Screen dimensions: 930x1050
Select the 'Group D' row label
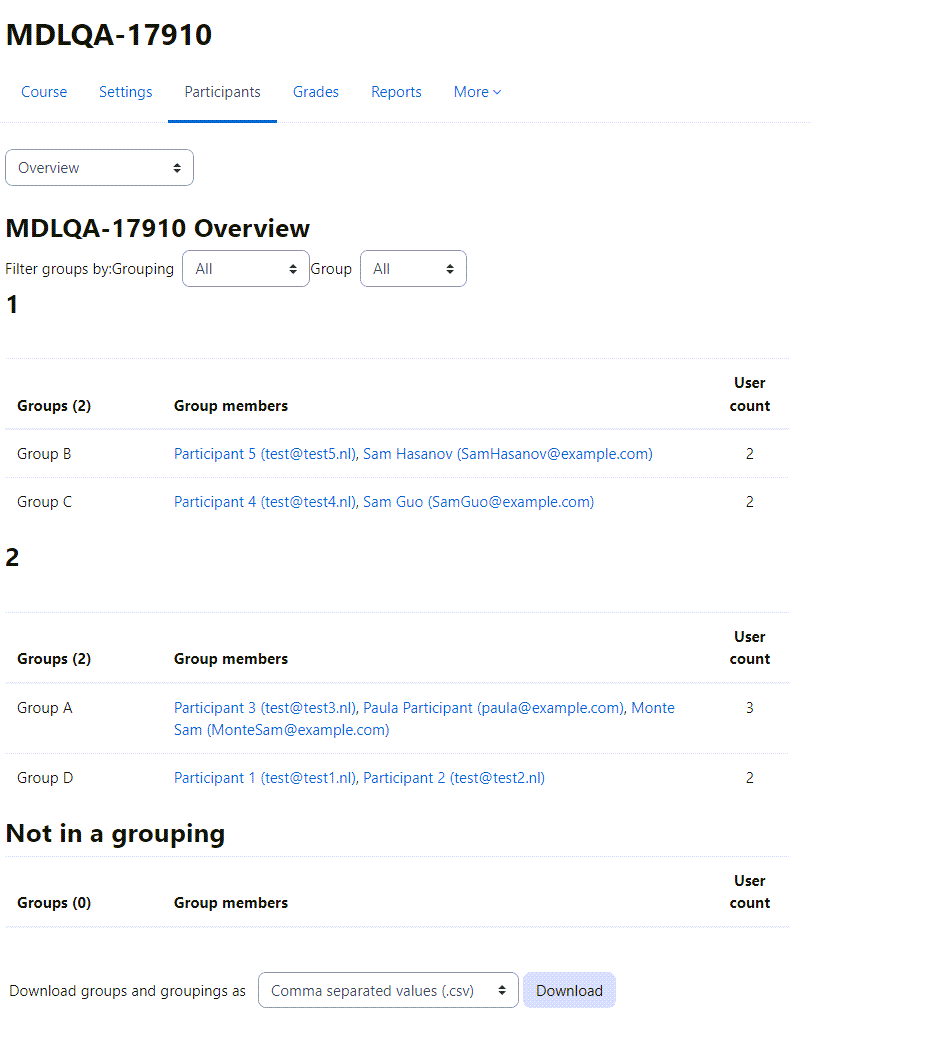click(x=45, y=778)
